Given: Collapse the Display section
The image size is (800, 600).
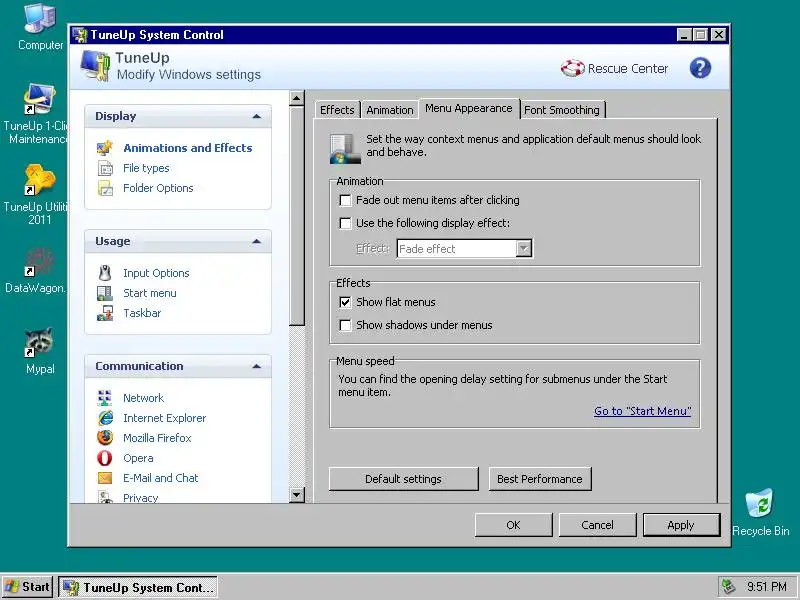Looking at the screenshot, I should [x=257, y=116].
